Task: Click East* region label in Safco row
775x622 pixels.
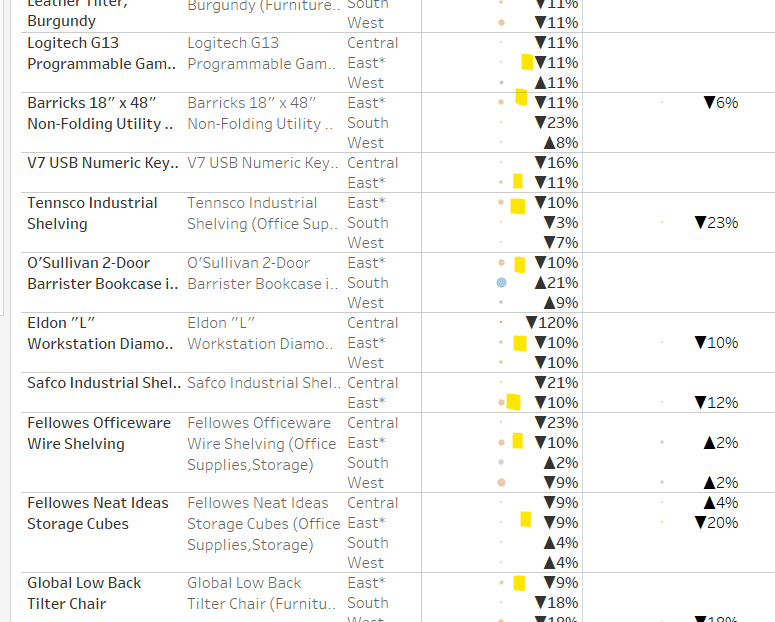Action: [366, 403]
